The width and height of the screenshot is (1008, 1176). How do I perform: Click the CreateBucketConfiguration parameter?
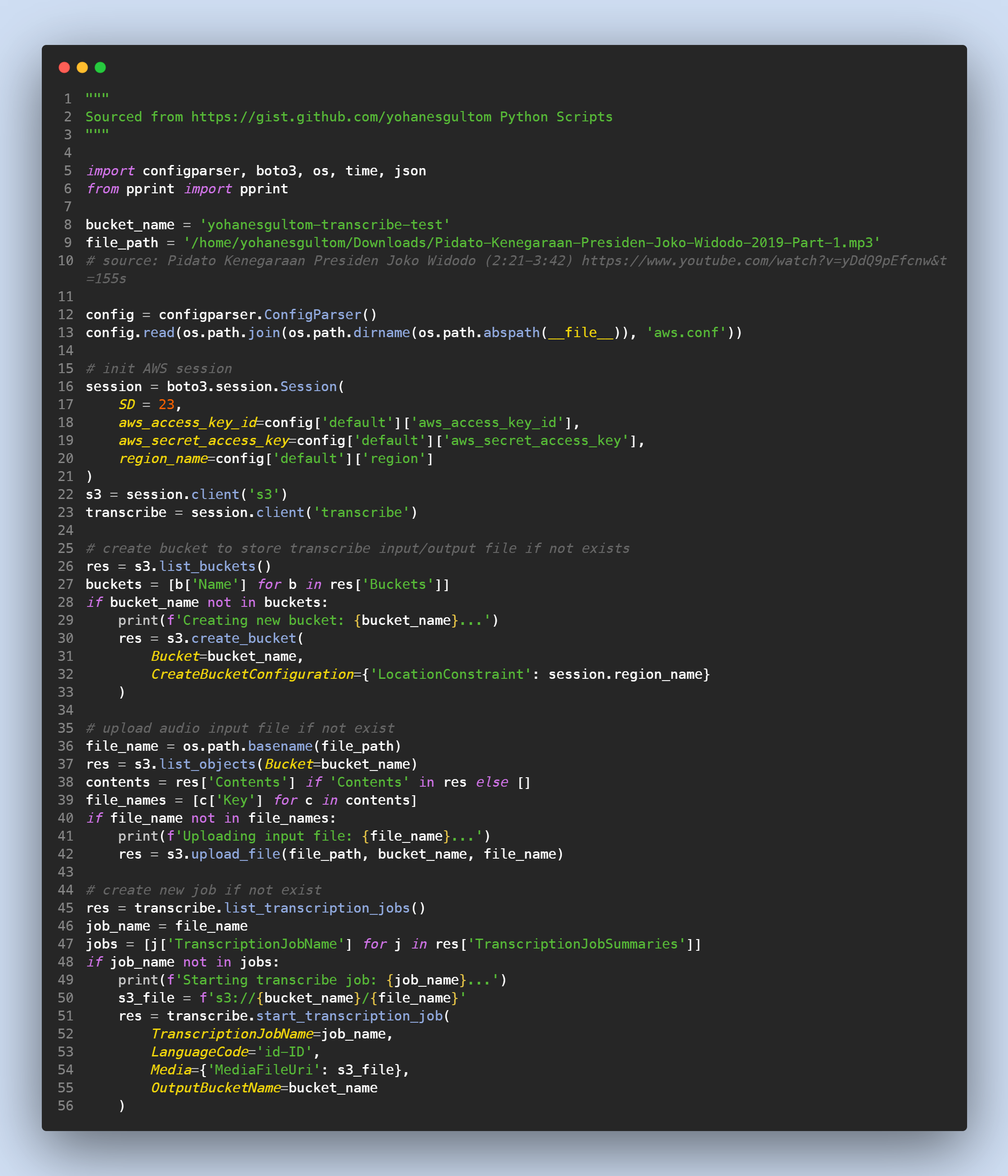252,674
